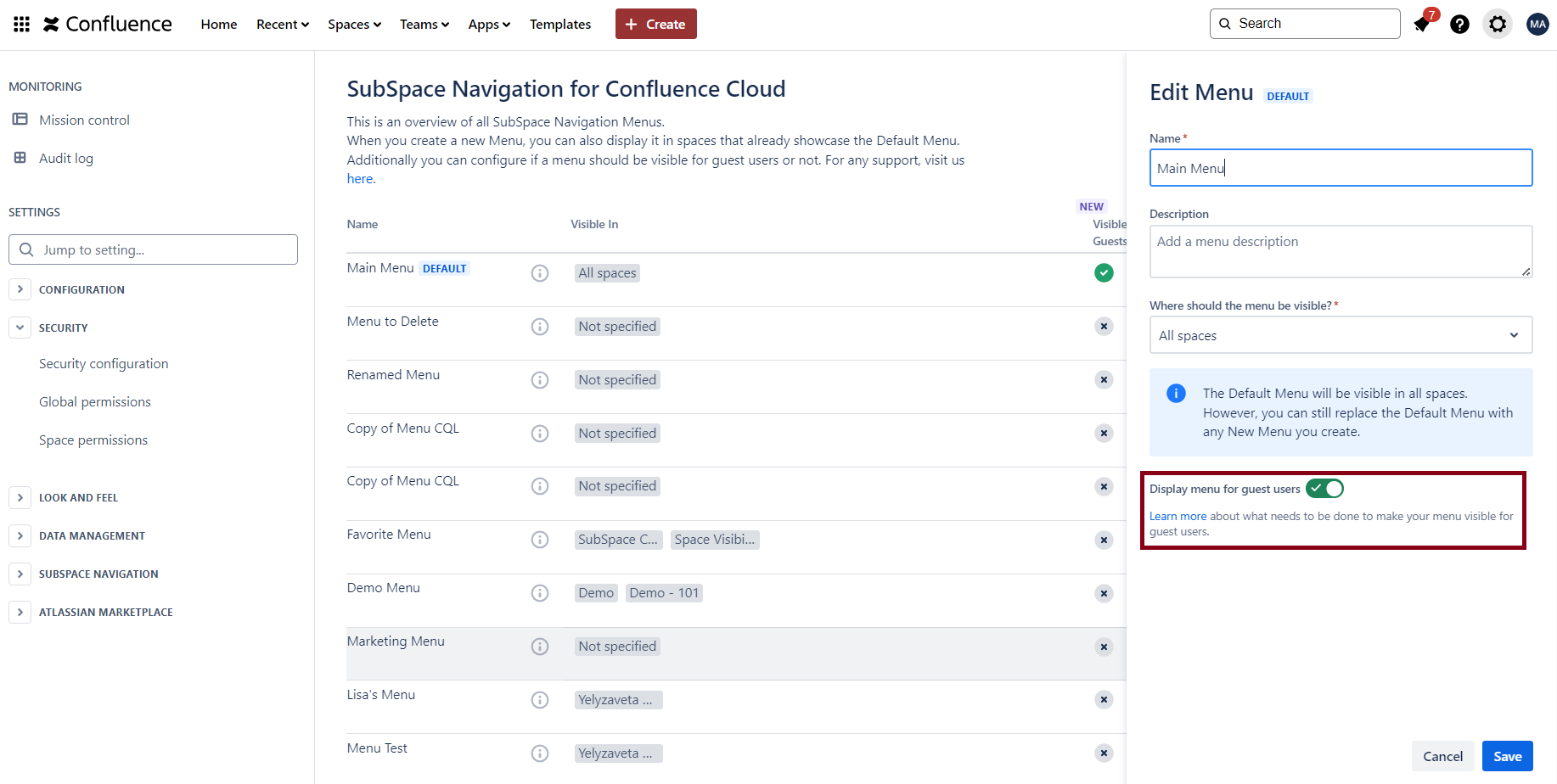Click the menu Description text area
Viewport: 1557px width, 784px height.
point(1341,251)
